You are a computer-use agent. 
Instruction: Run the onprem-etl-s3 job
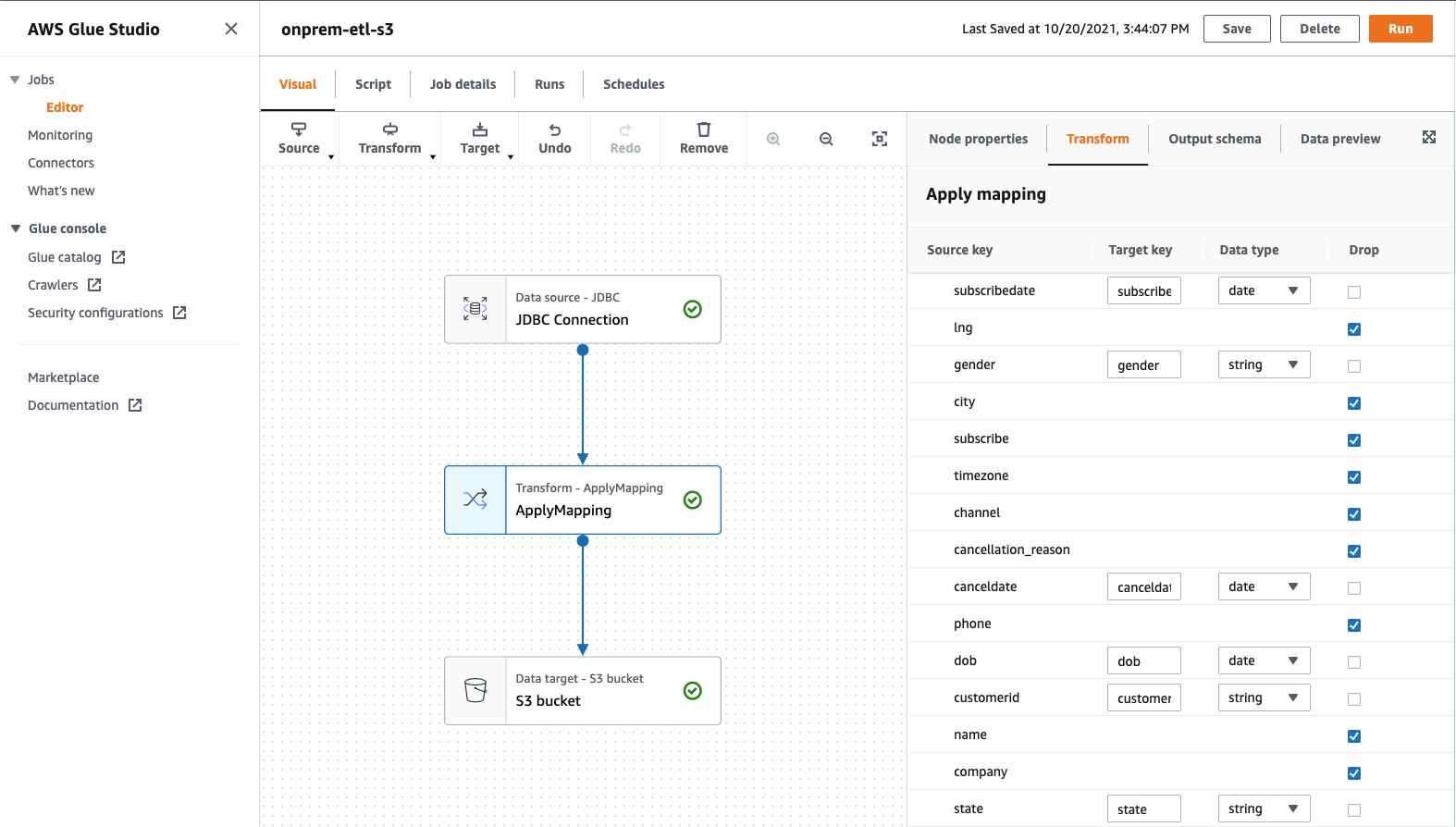pos(1400,29)
